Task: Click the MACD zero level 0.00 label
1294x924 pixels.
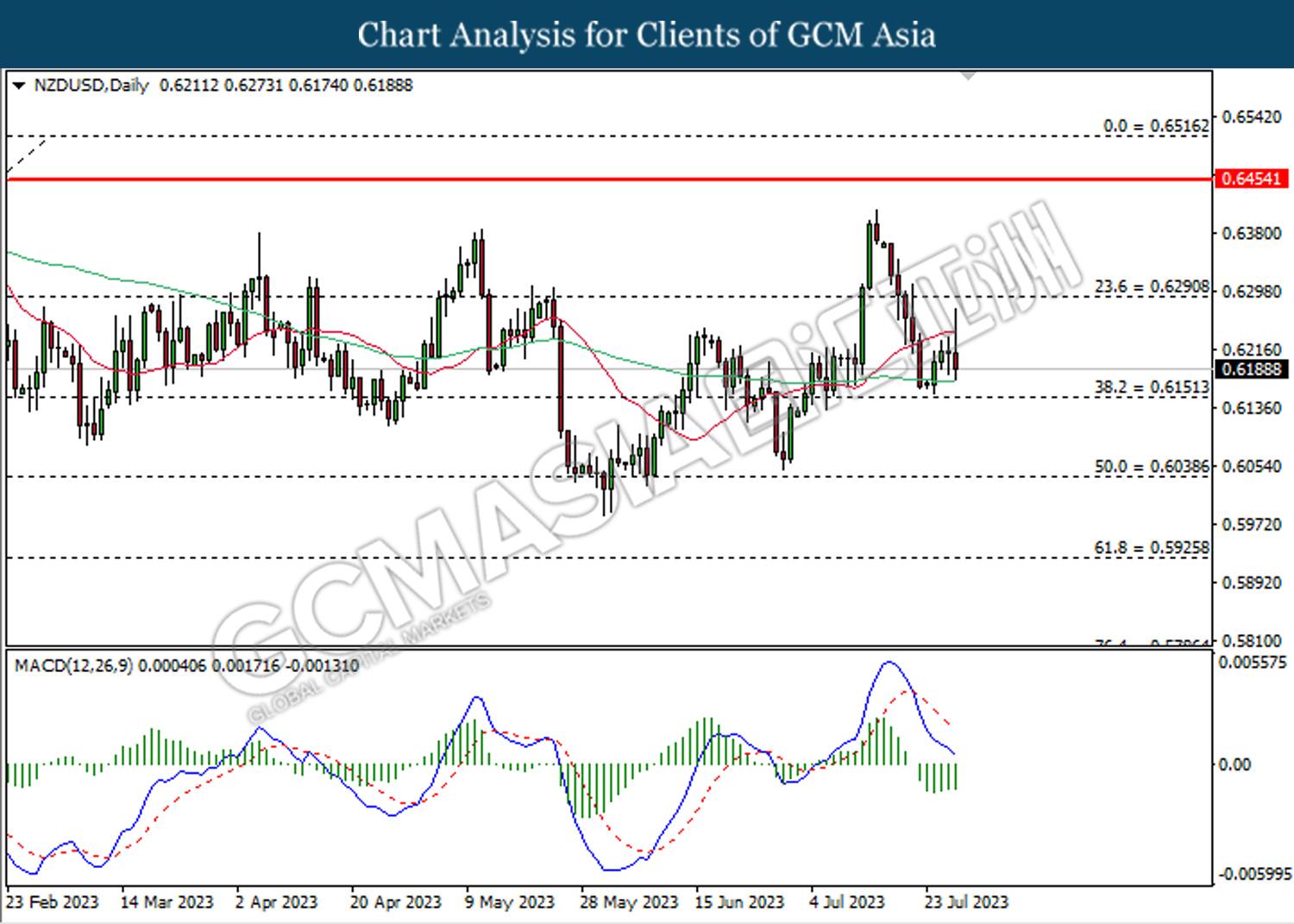Action: (1234, 764)
